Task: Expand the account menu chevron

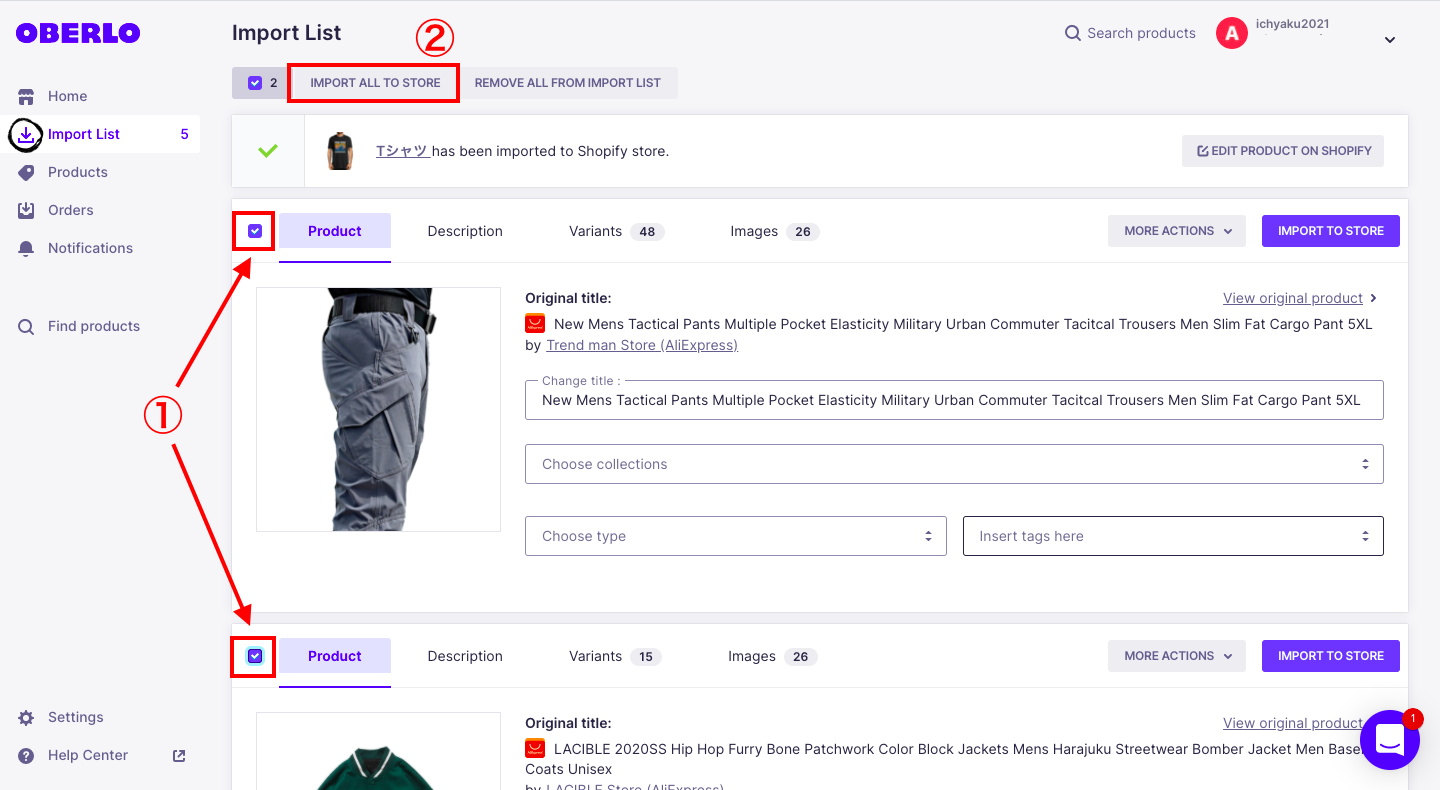Action: [1389, 40]
